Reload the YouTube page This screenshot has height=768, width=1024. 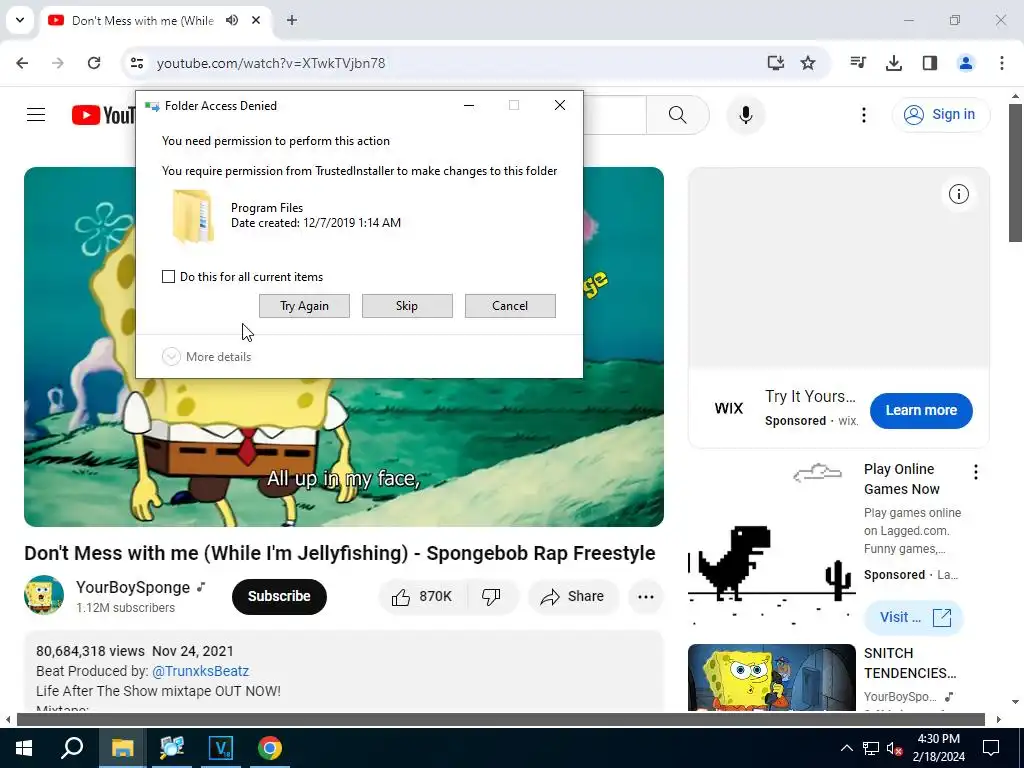(94, 63)
